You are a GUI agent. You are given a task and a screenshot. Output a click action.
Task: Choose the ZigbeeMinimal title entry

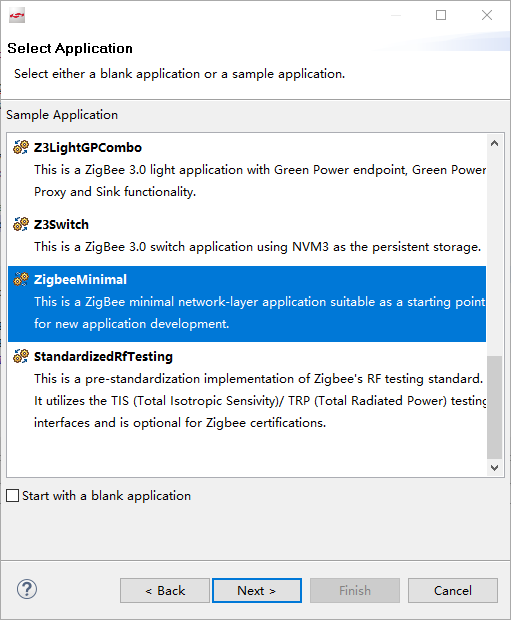(80, 280)
